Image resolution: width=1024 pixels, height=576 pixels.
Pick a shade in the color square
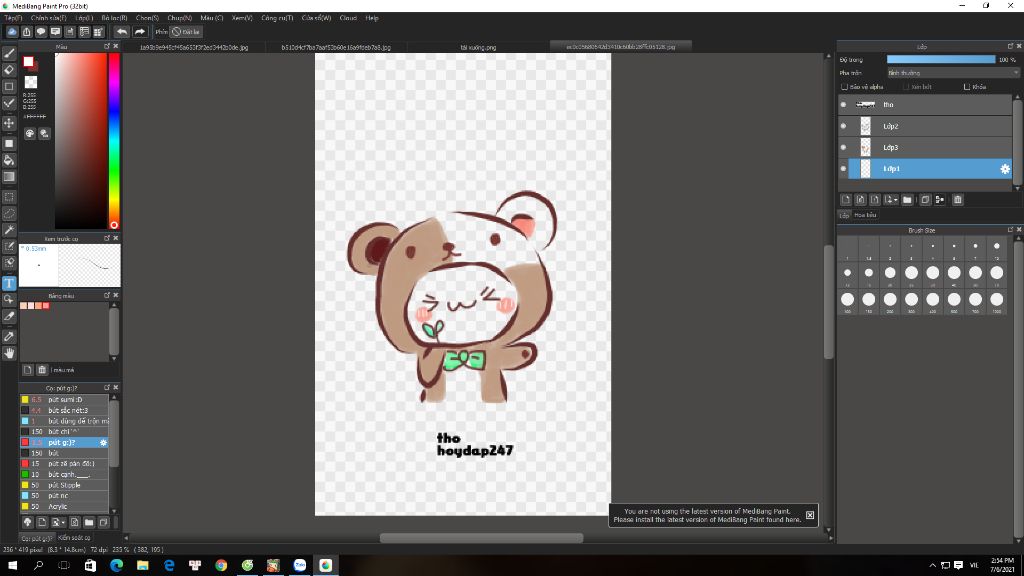pyautogui.click(x=80, y=140)
